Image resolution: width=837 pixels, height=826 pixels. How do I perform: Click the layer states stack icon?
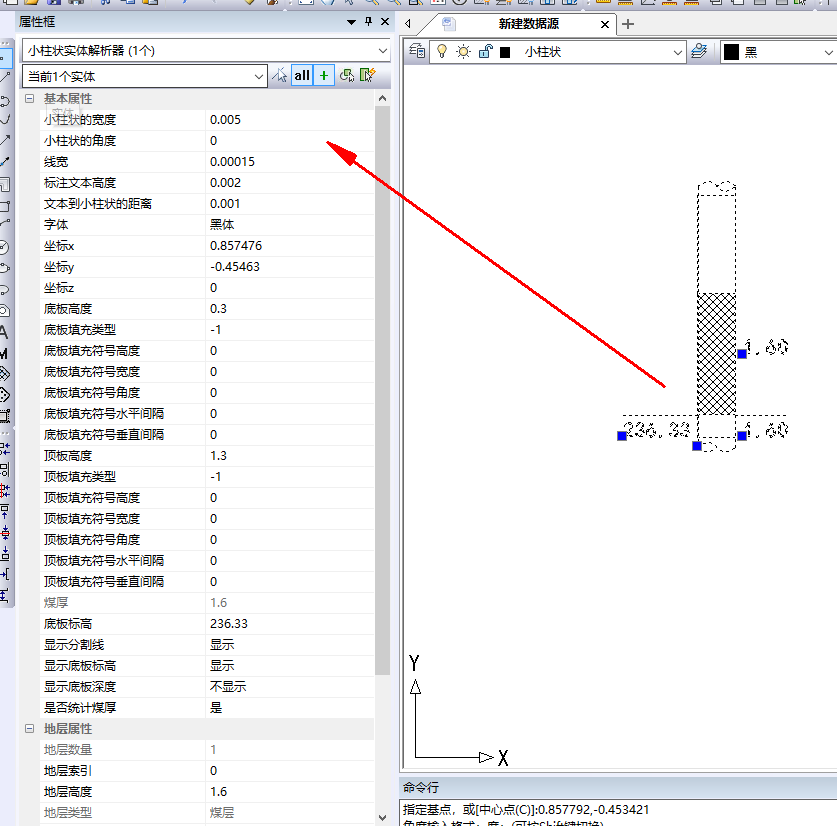(699, 51)
